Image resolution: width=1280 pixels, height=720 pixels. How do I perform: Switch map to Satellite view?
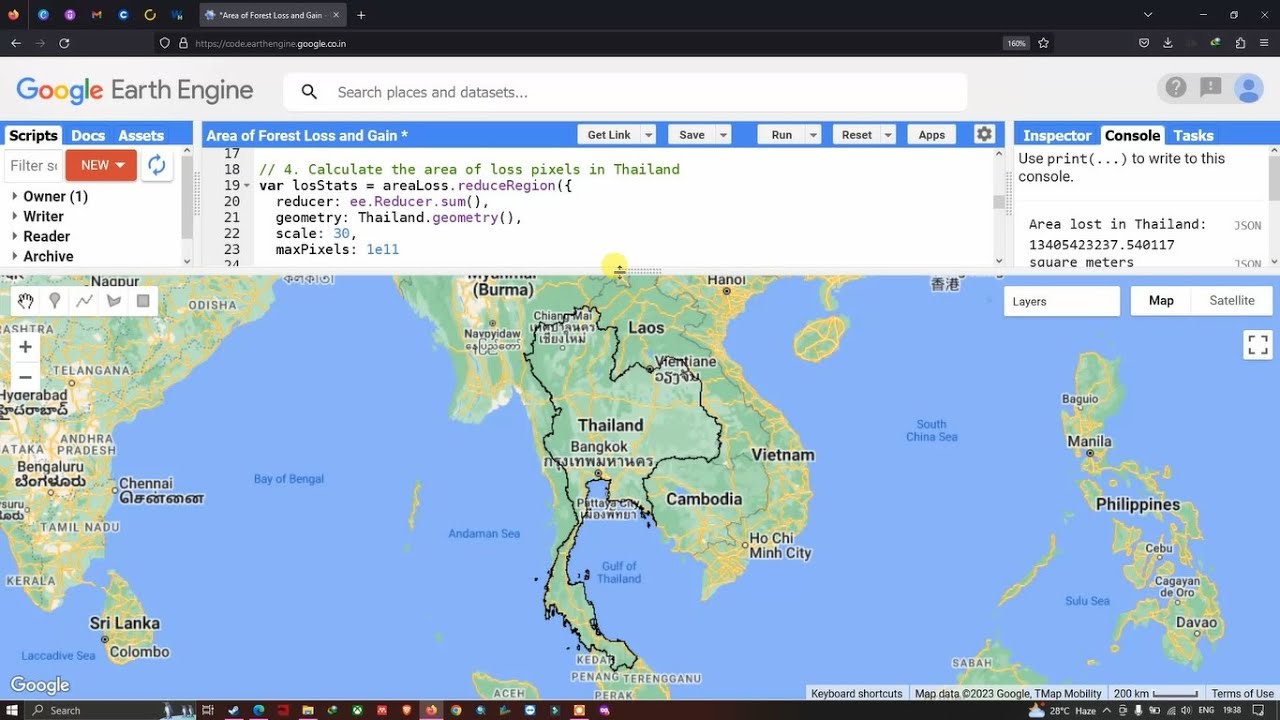1231,300
